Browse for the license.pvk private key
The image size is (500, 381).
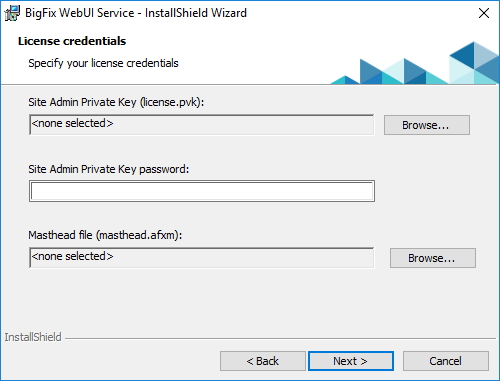(x=427, y=125)
